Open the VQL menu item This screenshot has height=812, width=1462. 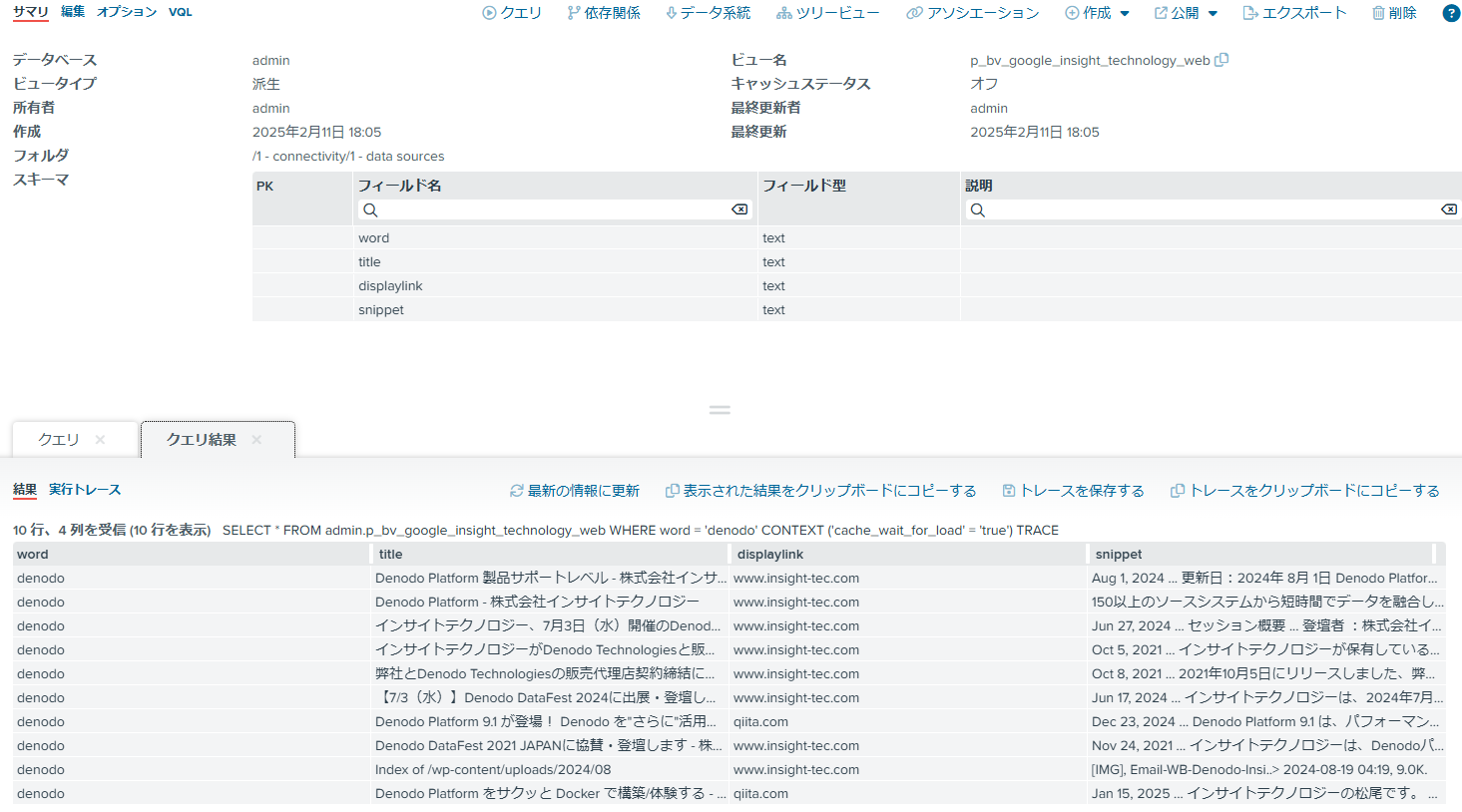click(x=180, y=13)
